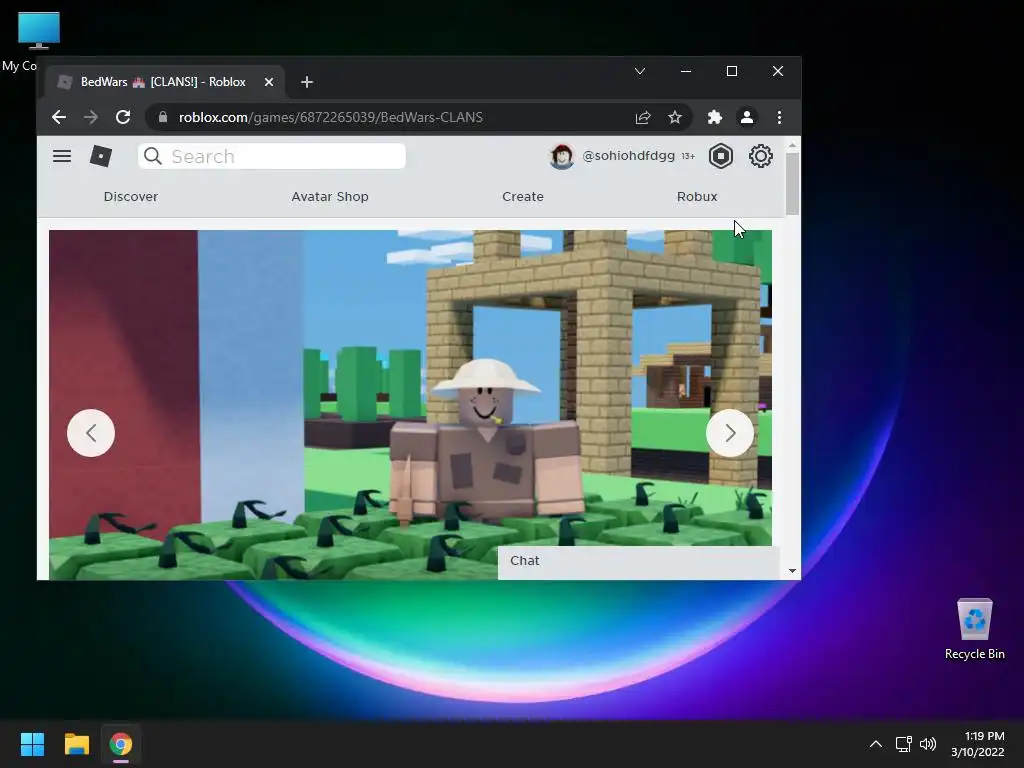
Task: Open the Windows Start menu
Action: 32,744
